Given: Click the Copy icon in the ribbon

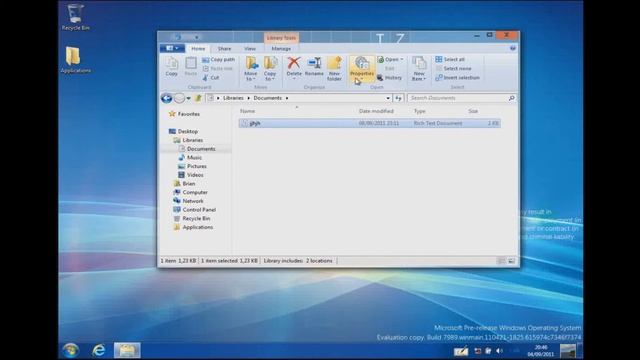Looking at the screenshot, I should (x=171, y=67).
